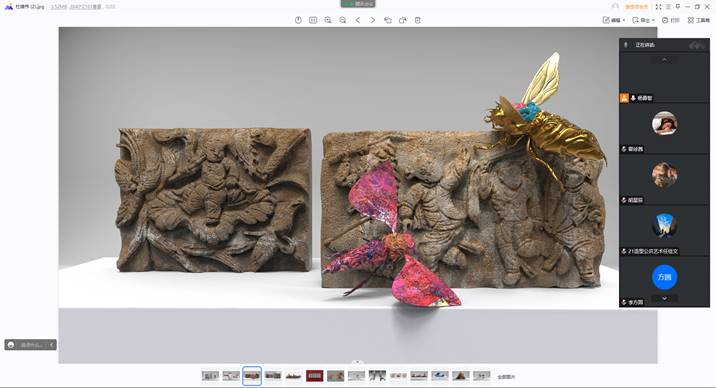716x388 pixels.
Task: Click the zoom out magnifier icon
Action: click(343, 20)
